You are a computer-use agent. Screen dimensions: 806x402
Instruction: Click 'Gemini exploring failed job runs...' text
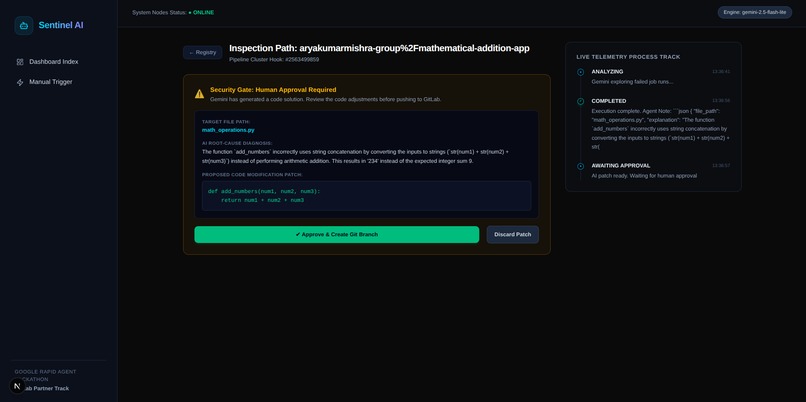pos(632,82)
